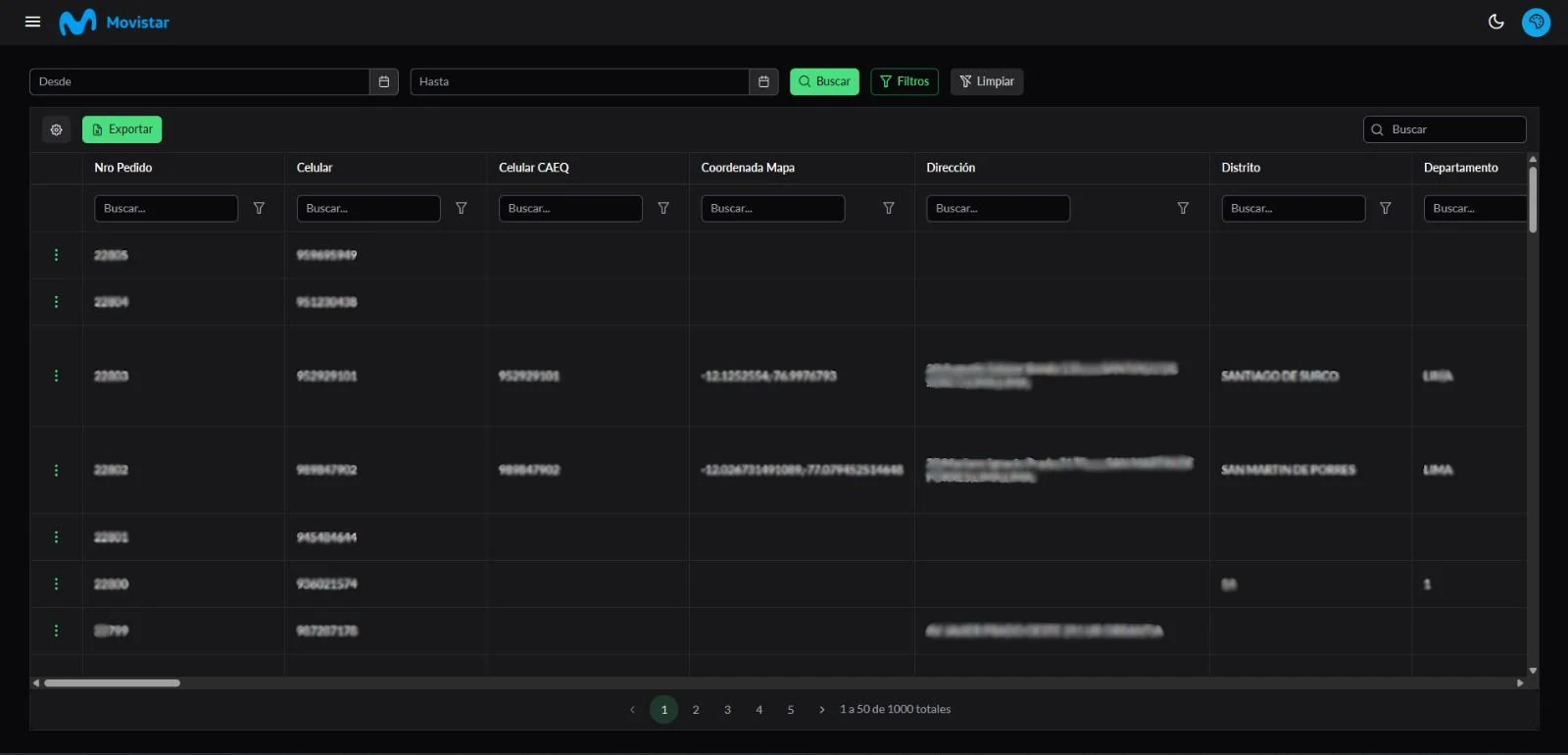Viewport: 1568px width, 755px height.
Task: Click the Nro Pedido filter search box
Action: [166, 208]
